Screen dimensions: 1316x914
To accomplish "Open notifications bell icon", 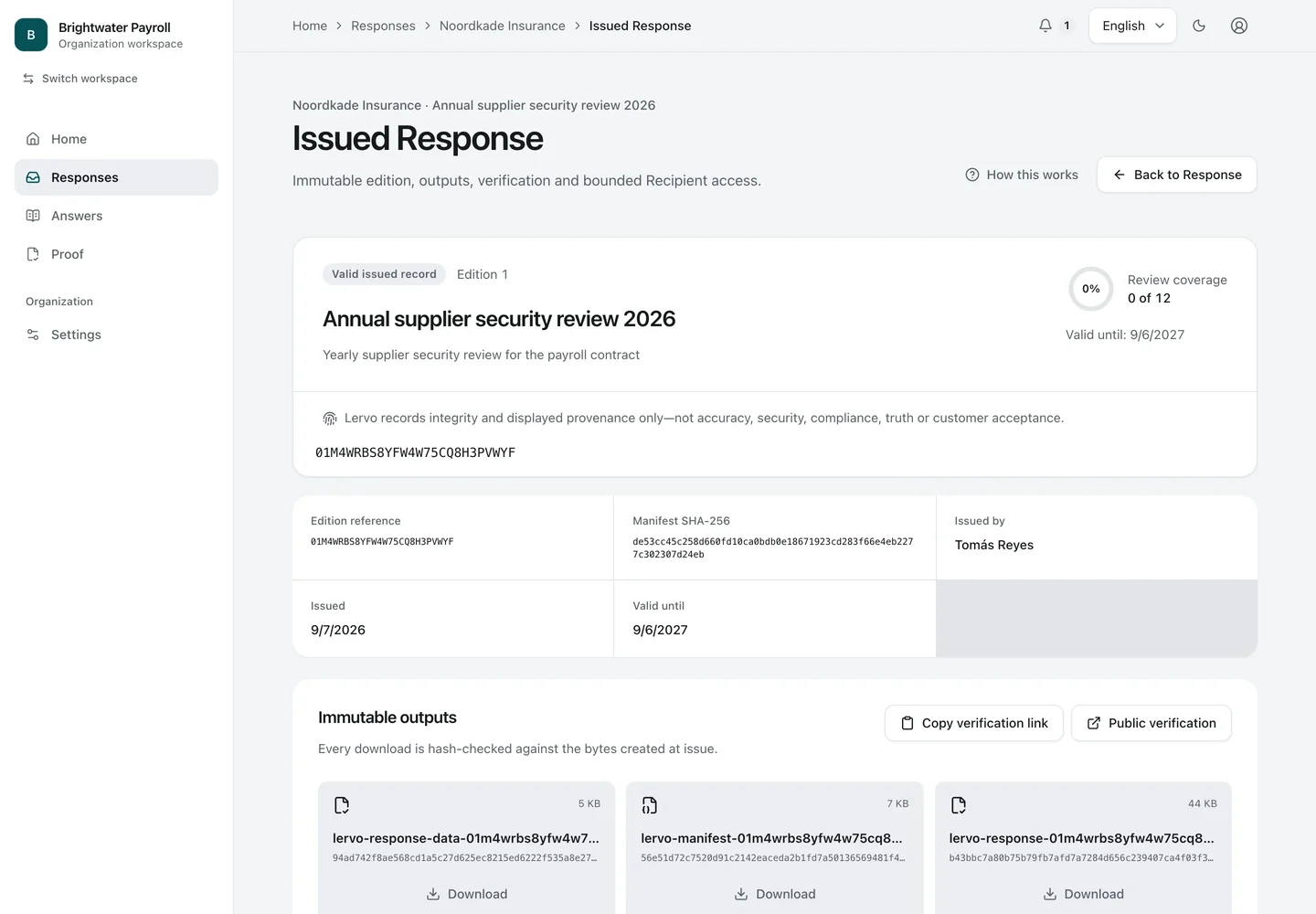I will coord(1045,26).
